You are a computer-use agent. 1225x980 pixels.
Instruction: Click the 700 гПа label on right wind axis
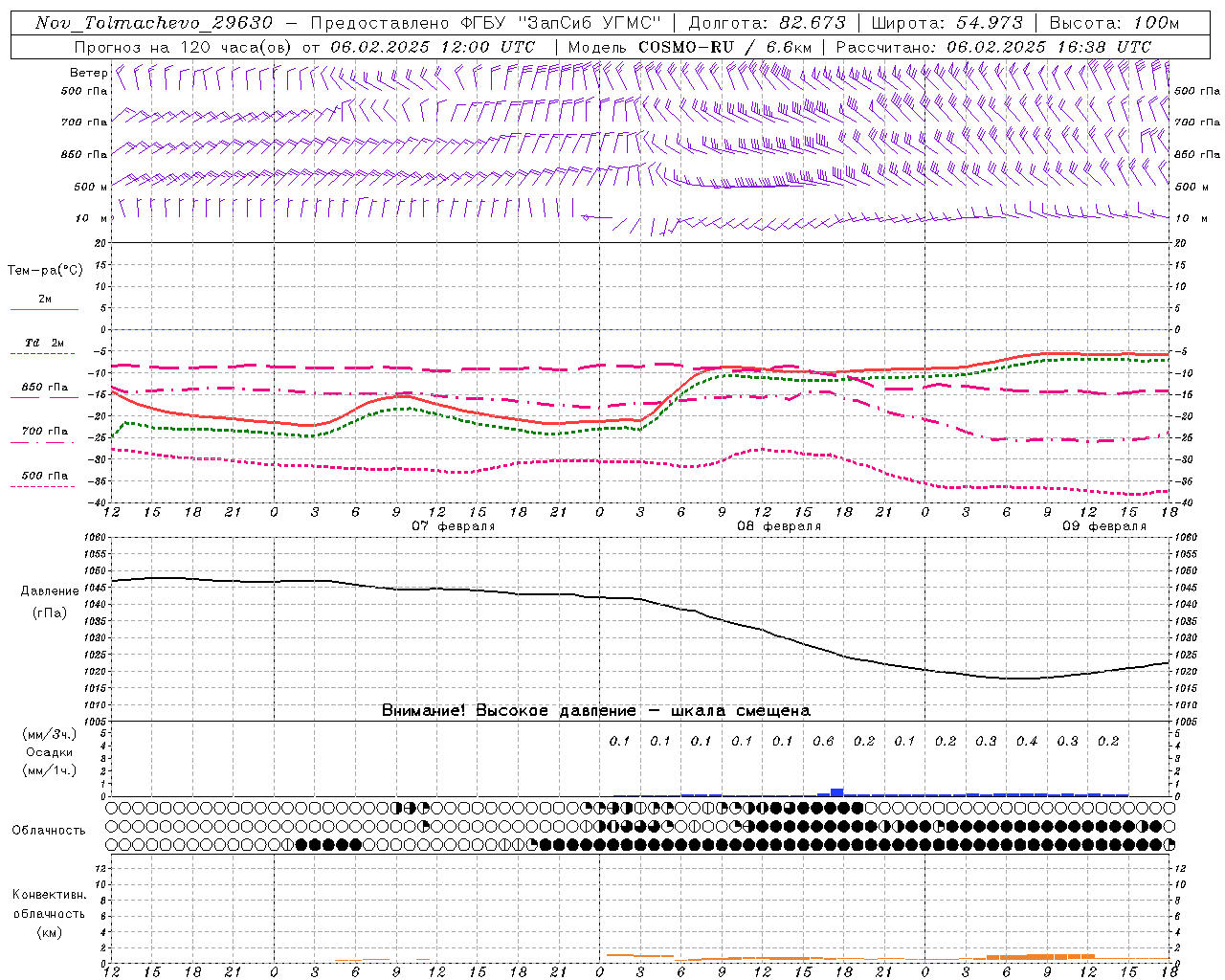1197,122
